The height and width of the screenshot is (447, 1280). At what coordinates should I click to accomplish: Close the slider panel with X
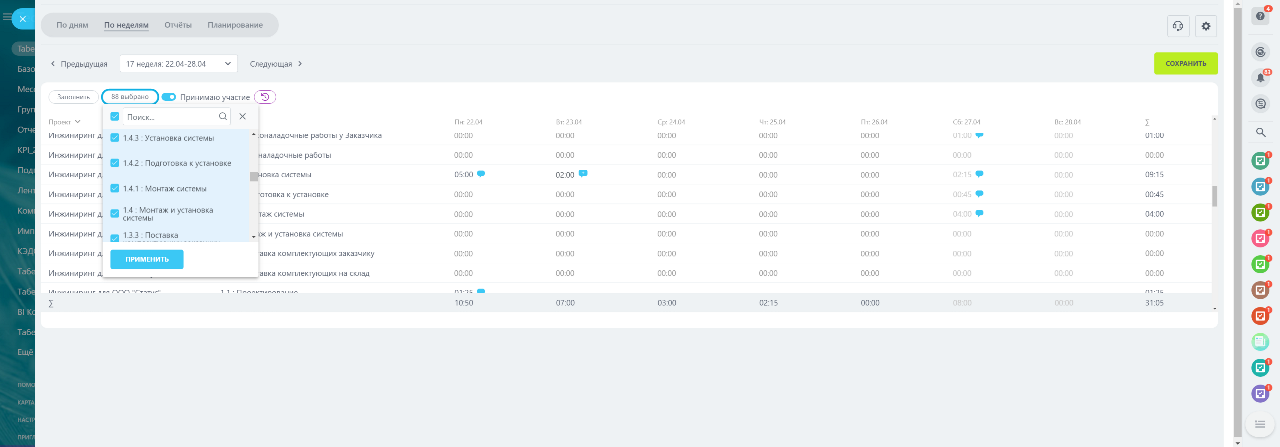[23, 19]
